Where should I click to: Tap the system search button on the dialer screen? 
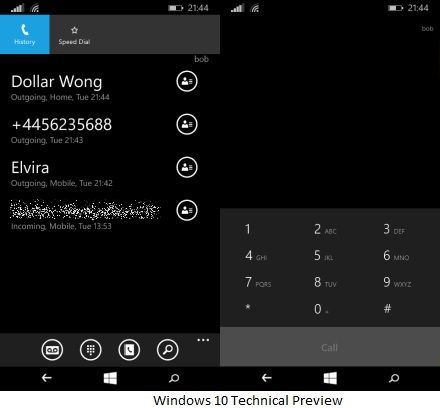pyautogui.click(x=394, y=378)
